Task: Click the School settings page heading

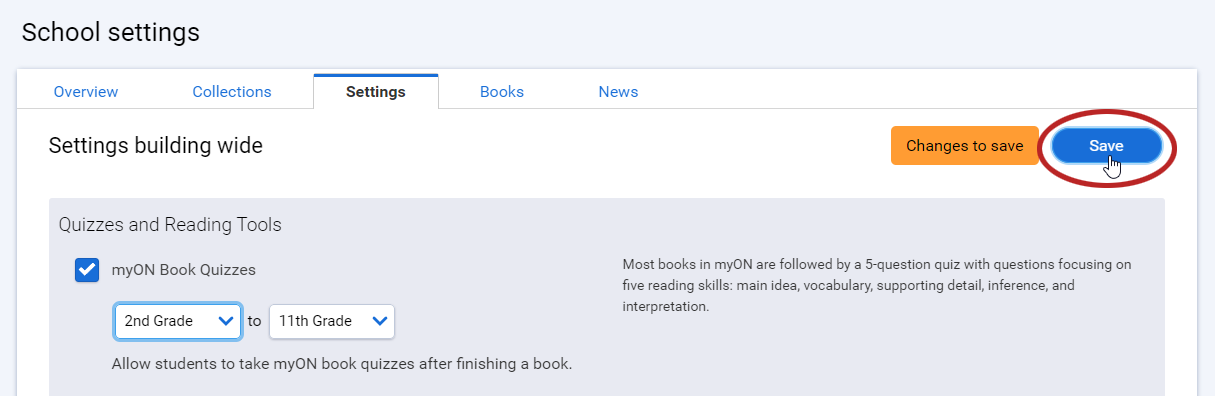Action: (111, 33)
